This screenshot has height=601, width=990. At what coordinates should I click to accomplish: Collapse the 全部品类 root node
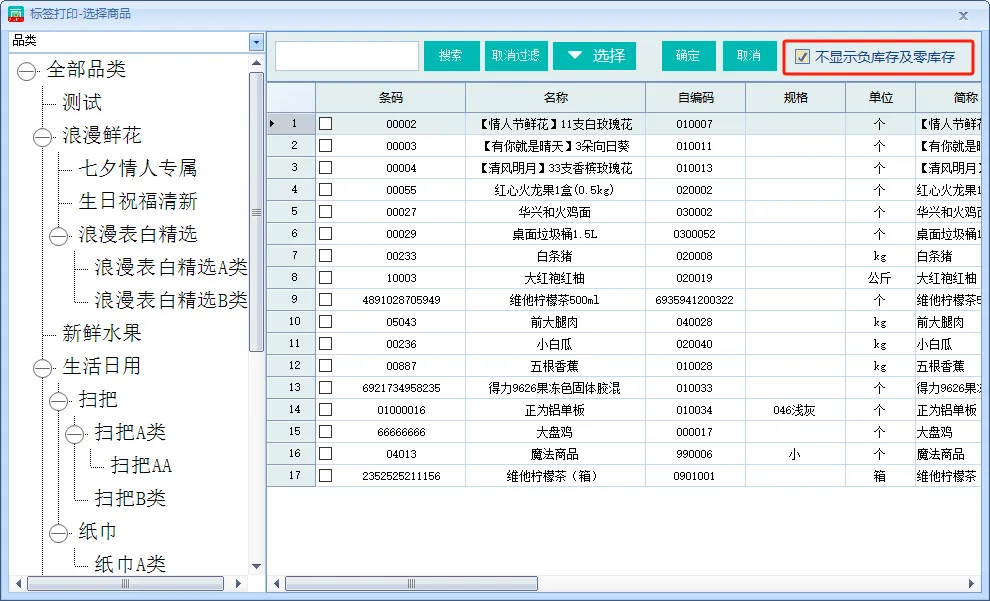[x=27, y=71]
